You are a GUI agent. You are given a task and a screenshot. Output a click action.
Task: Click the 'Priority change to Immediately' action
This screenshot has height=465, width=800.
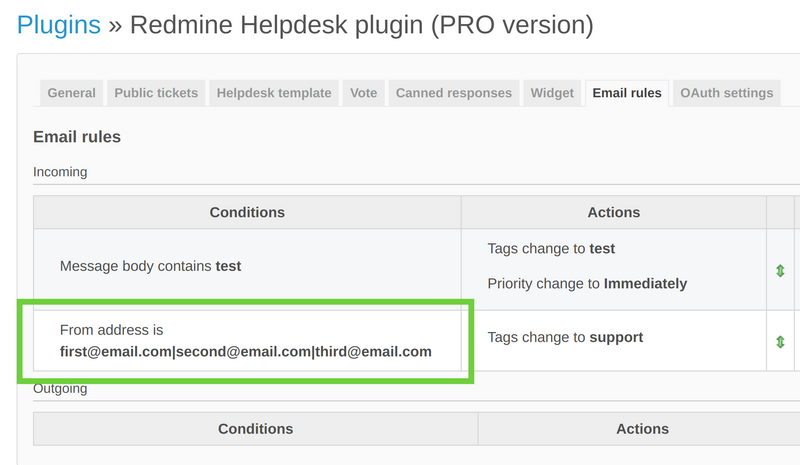[x=587, y=283]
